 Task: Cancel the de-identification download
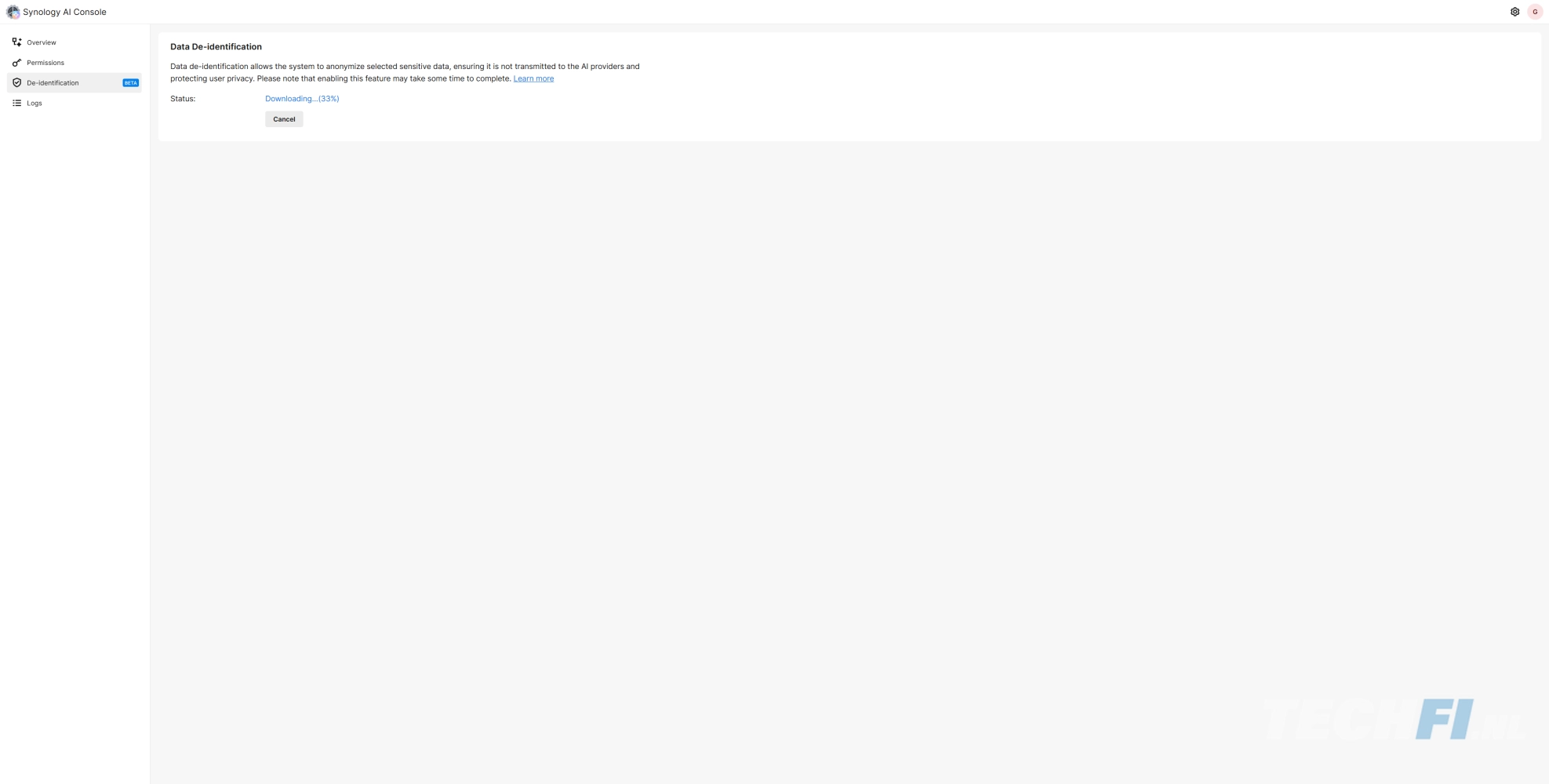[x=284, y=119]
